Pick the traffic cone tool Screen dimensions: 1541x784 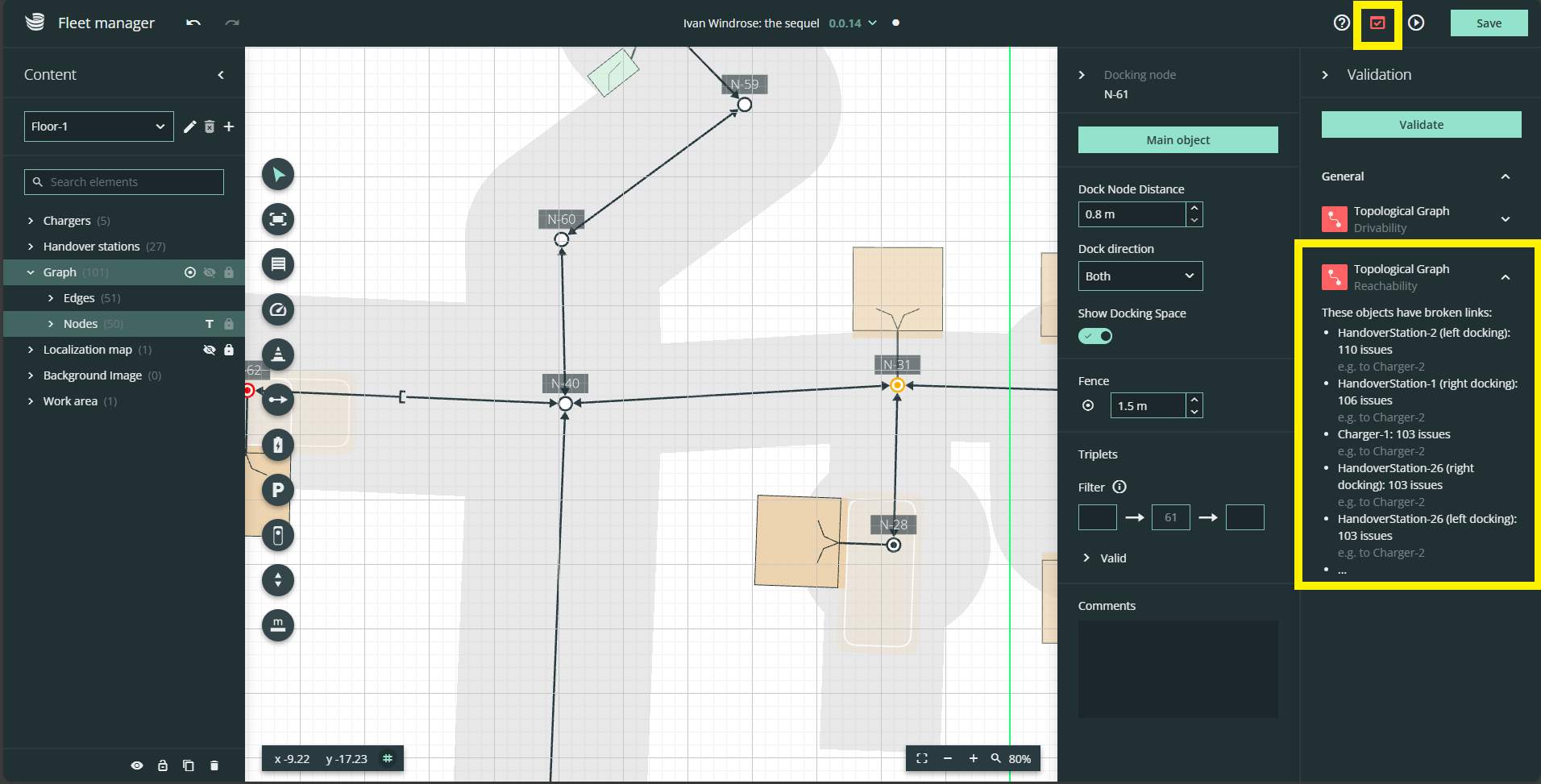pos(278,355)
